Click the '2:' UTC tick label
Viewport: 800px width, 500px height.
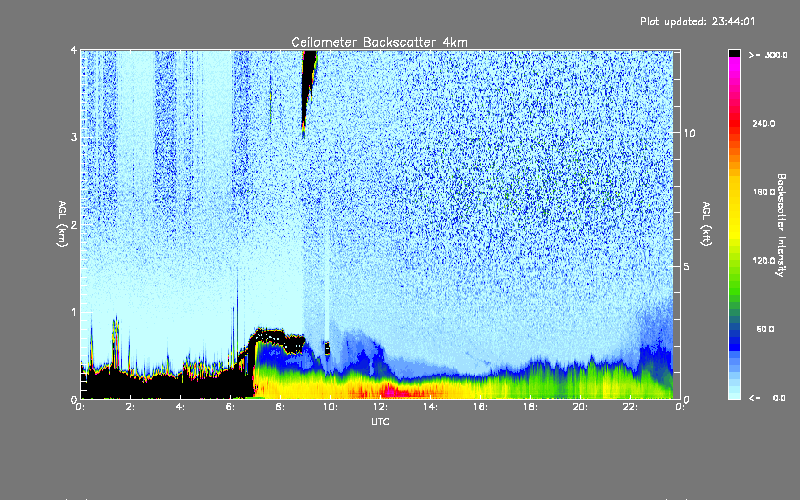pos(131,407)
